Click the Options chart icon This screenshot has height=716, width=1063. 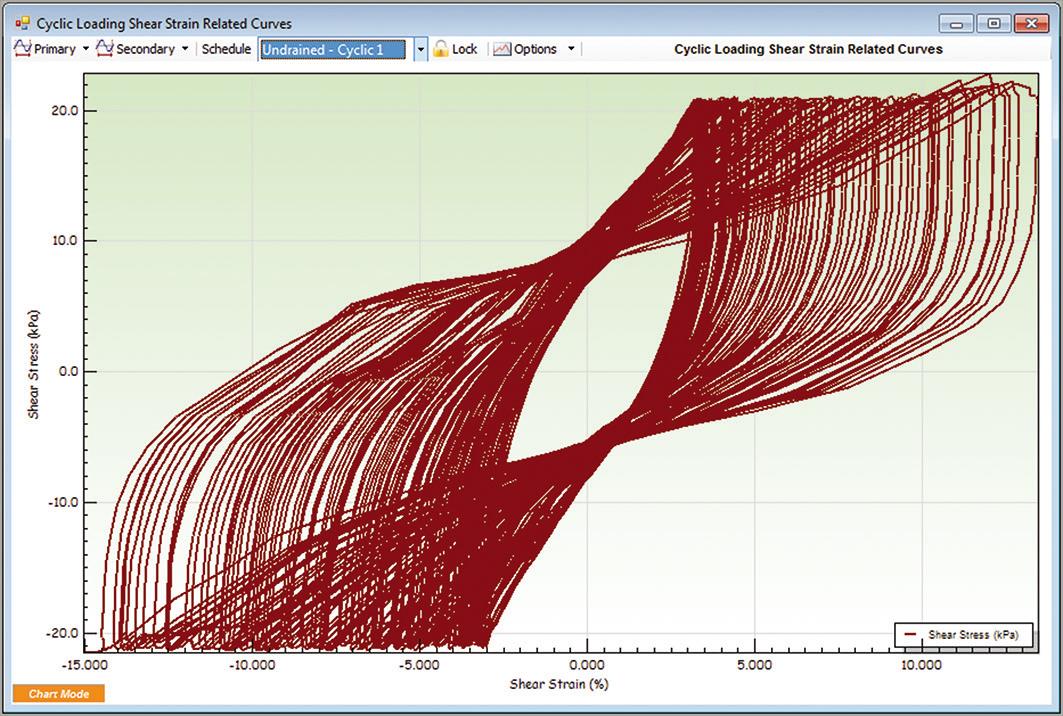coord(501,49)
